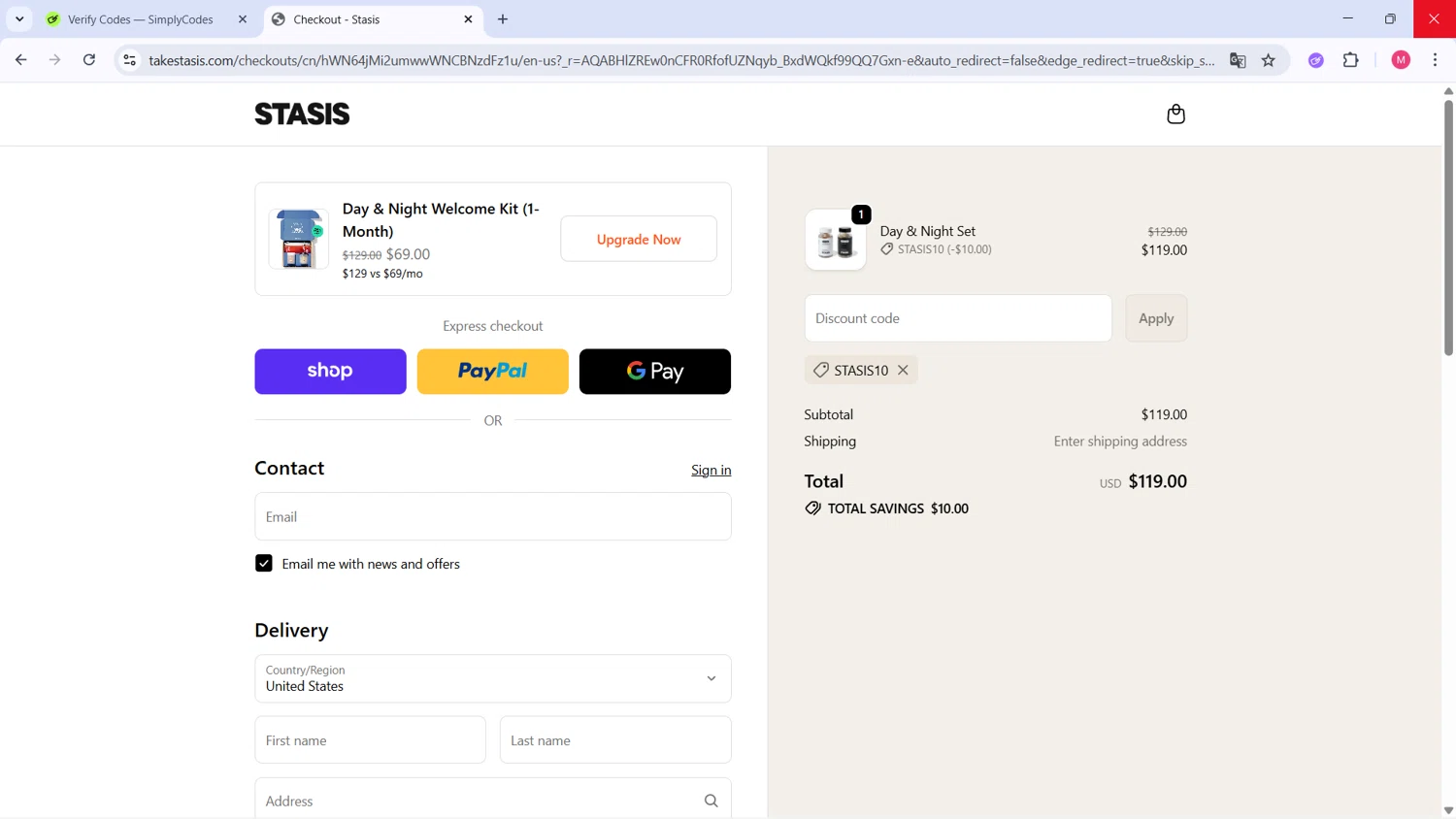1456x819 pixels.
Task: Click the Enter shipping address text
Action: [1120, 442]
